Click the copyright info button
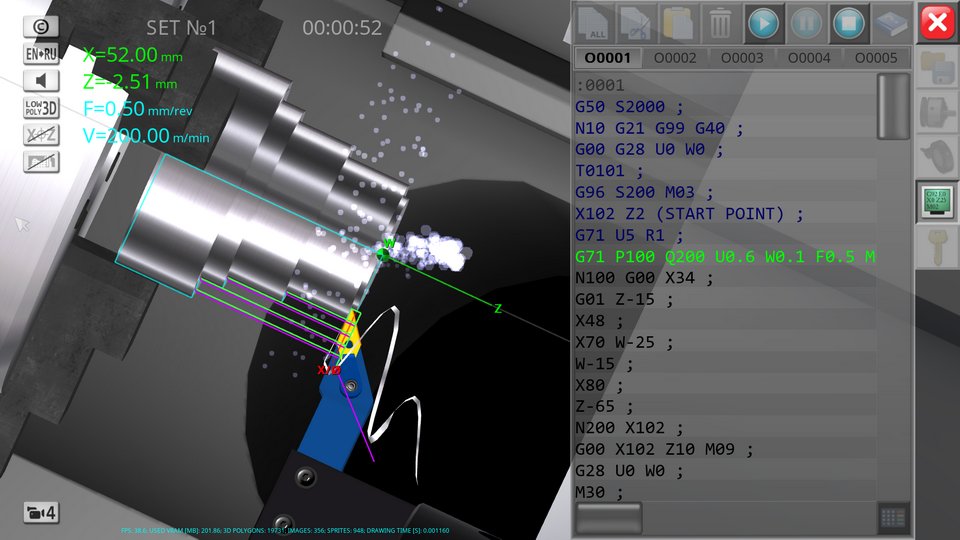The height and width of the screenshot is (540, 960). 41,27
